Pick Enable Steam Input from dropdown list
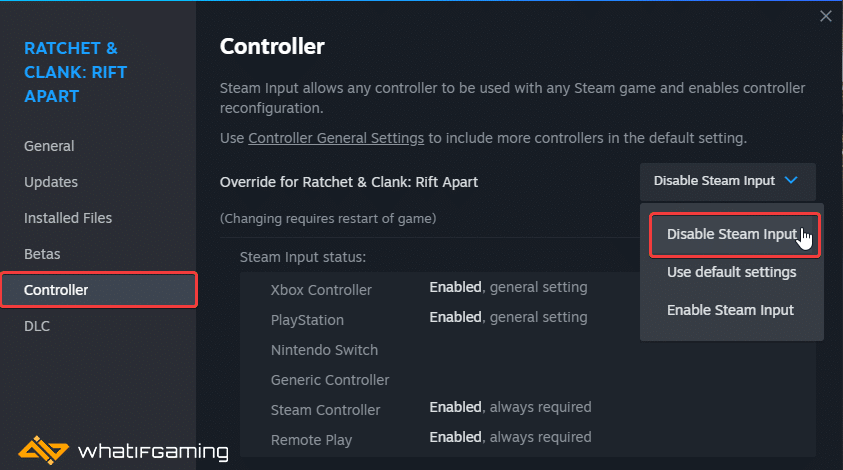 (731, 310)
